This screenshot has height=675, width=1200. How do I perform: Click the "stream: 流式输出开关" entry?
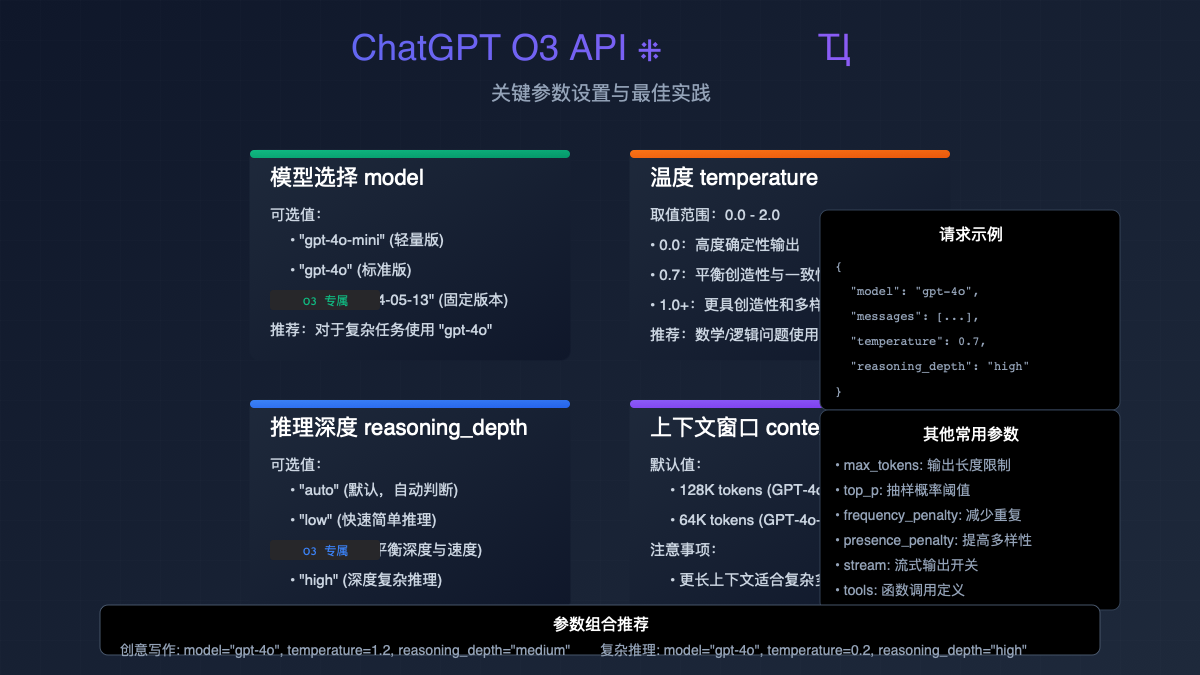pos(906,565)
